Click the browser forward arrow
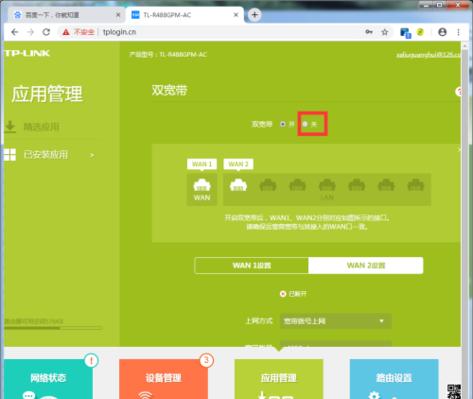This screenshot has width=473, height=399. click(x=30, y=32)
